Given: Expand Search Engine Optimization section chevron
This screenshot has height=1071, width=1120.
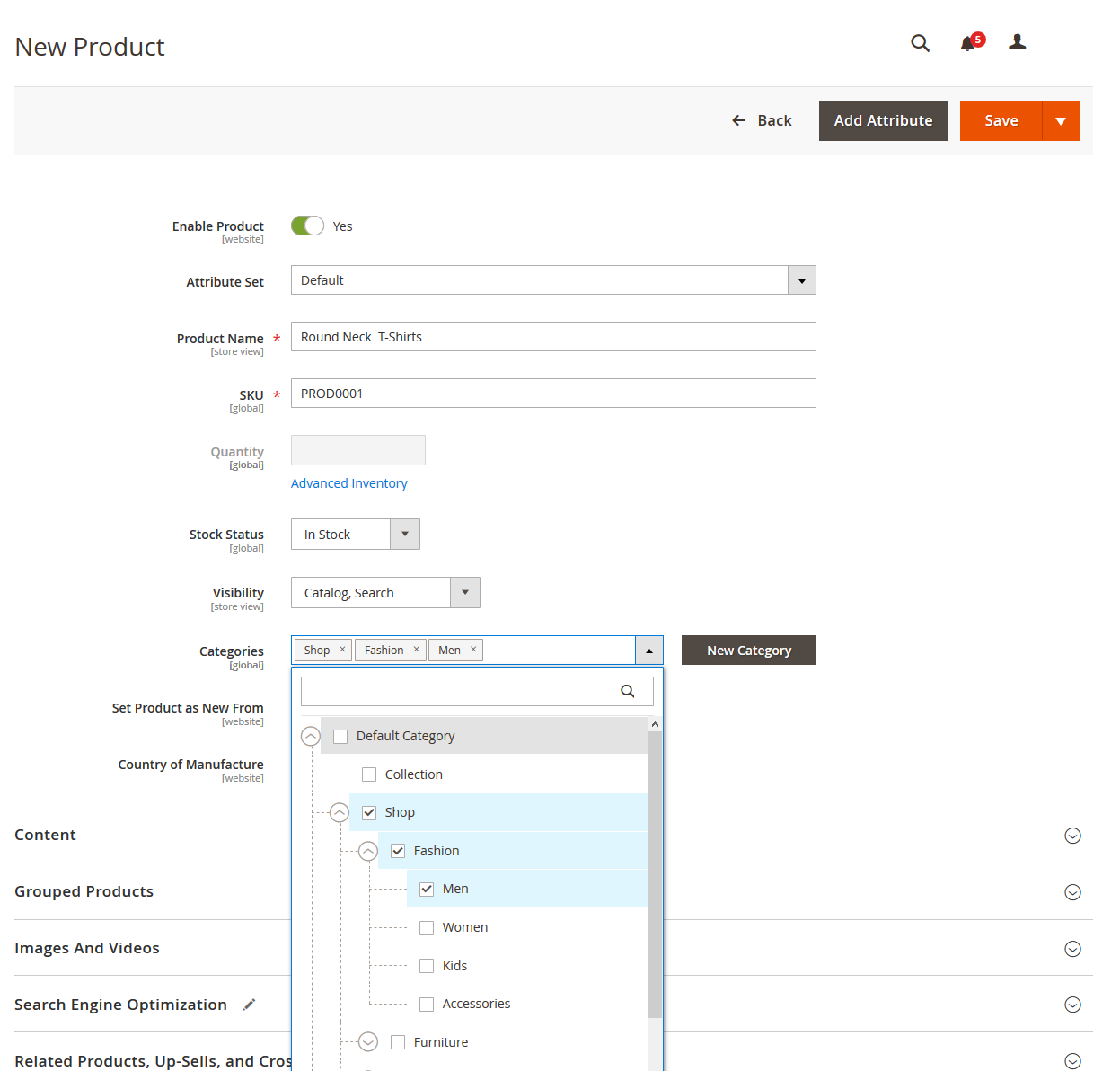Looking at the screenshot, I should (1072, 1005).
